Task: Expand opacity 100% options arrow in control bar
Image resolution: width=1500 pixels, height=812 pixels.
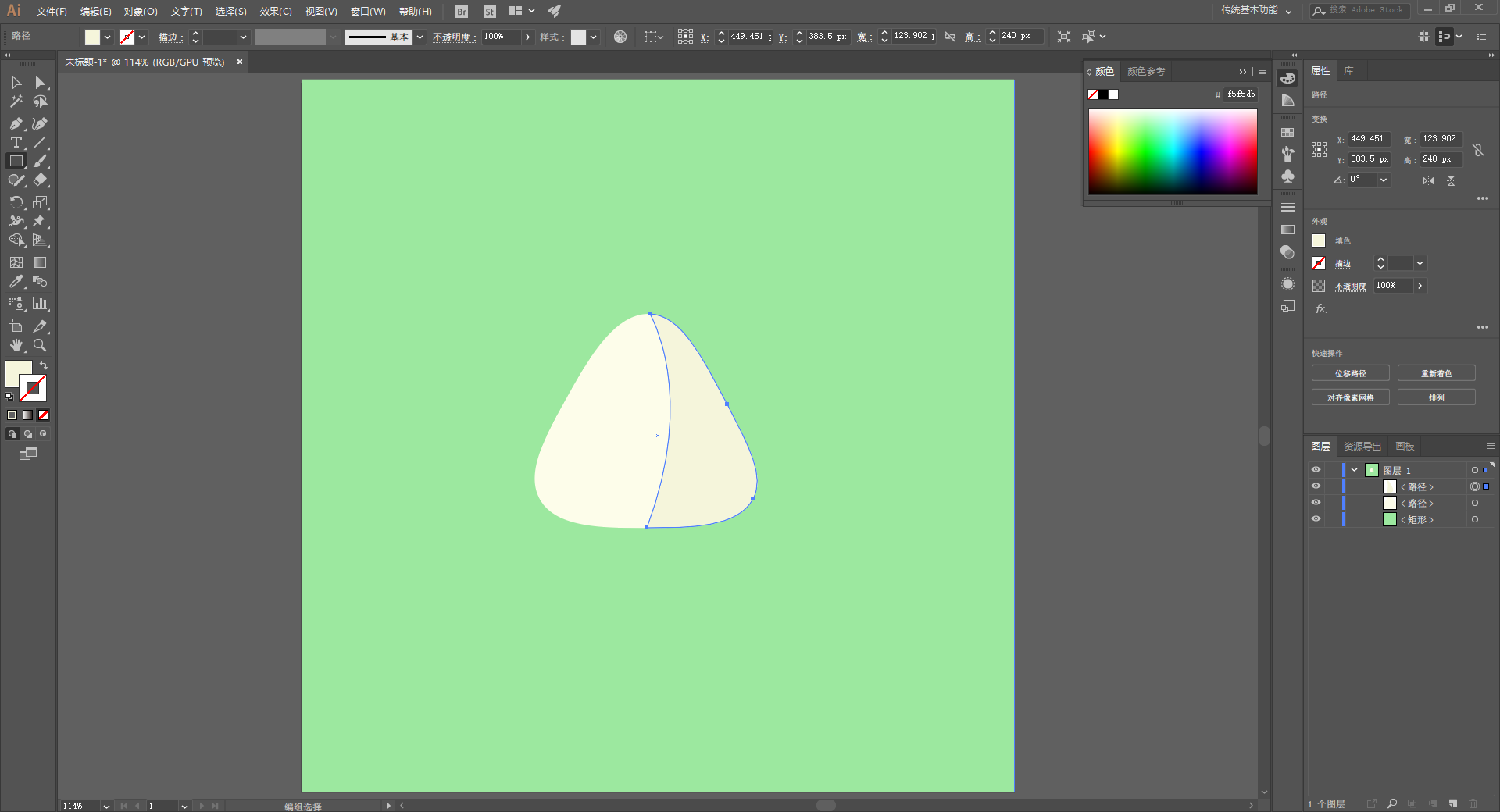Action: click(527, 37)
